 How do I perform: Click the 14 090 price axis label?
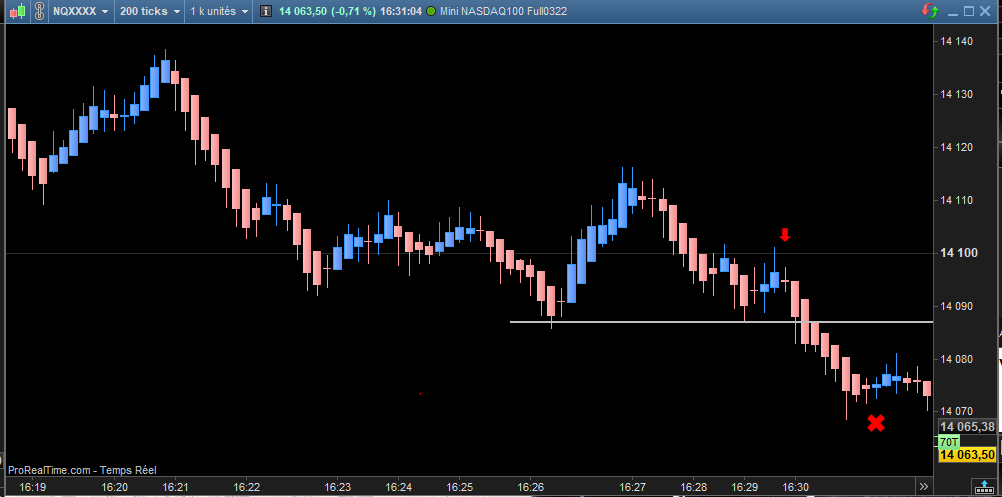point(957,307)
